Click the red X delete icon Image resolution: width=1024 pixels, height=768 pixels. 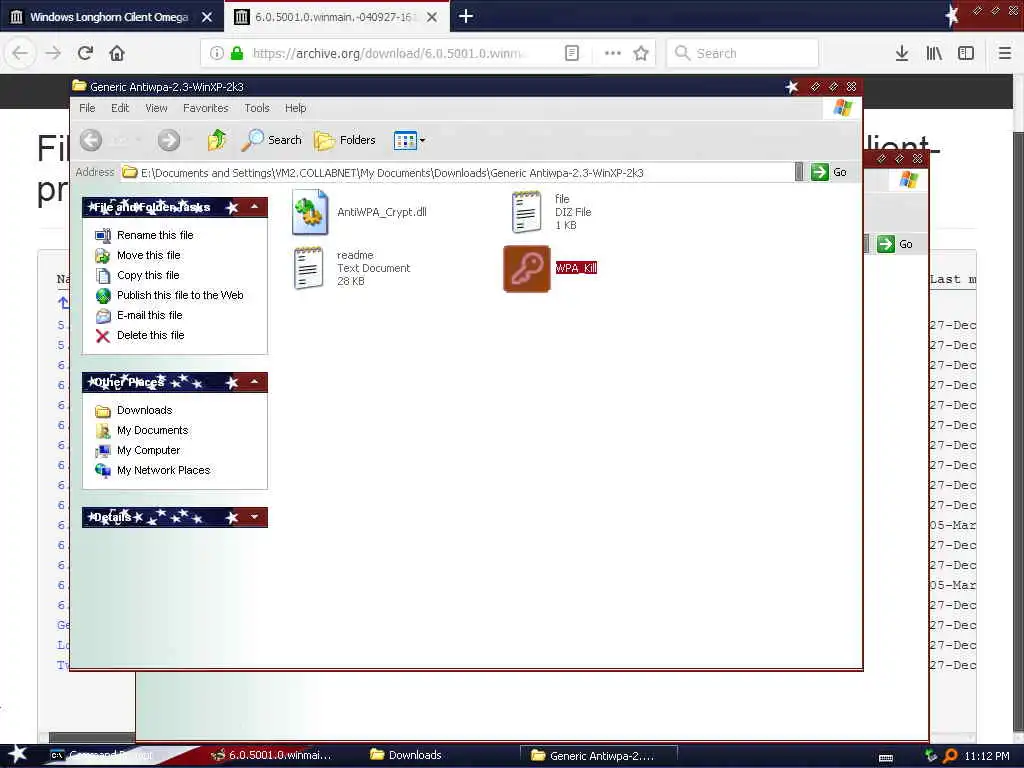click(x=103, y=336)
